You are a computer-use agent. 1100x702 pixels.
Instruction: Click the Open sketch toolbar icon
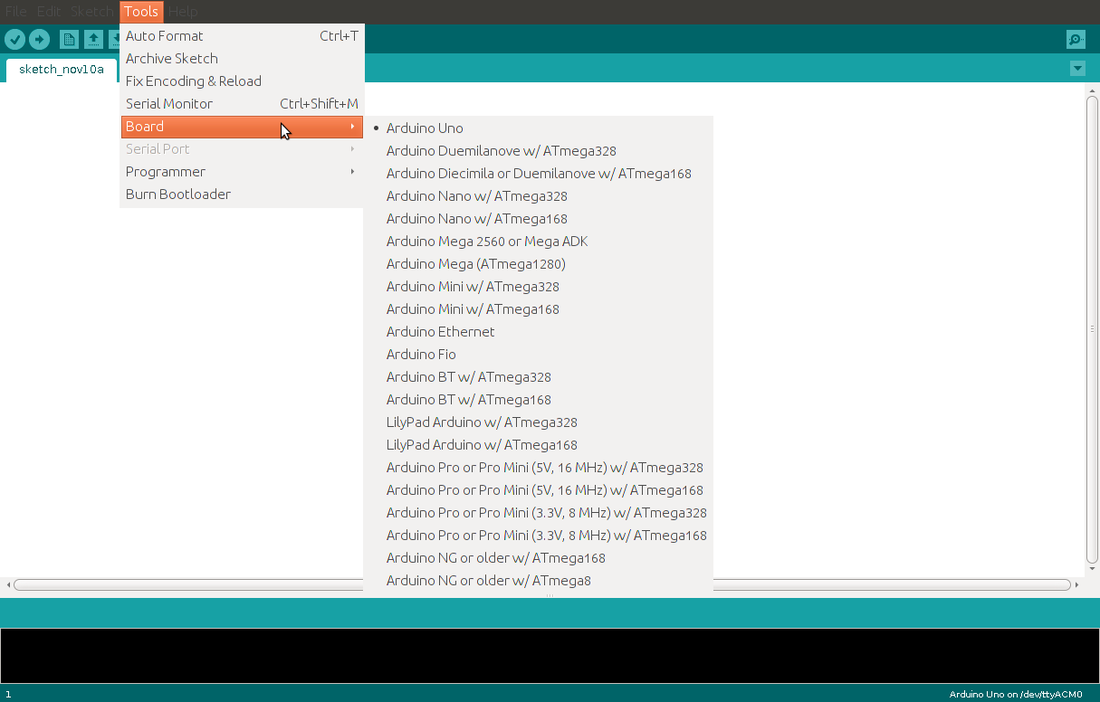click(93, 39)
